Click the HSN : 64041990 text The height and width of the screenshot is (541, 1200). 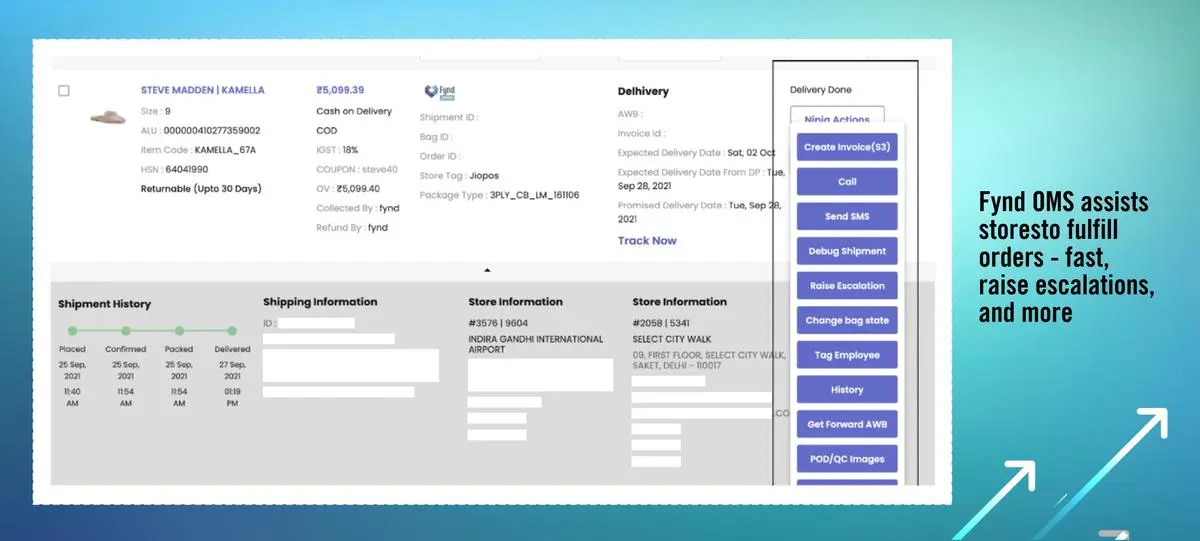click(174, 169)
